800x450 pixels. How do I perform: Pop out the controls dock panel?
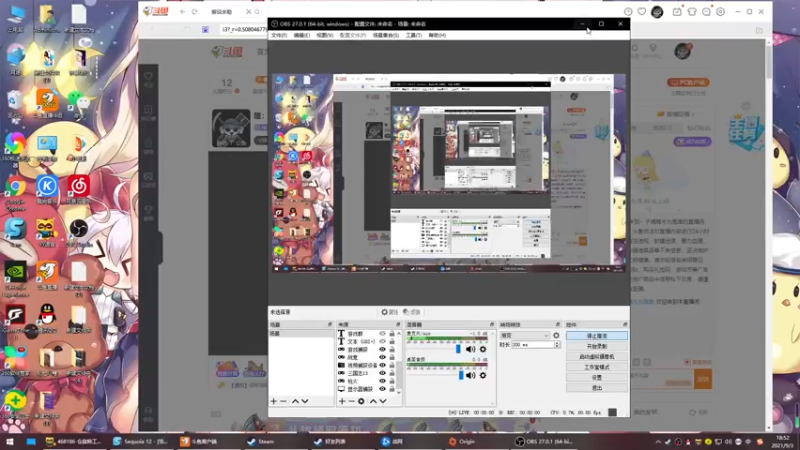(625, 324)
